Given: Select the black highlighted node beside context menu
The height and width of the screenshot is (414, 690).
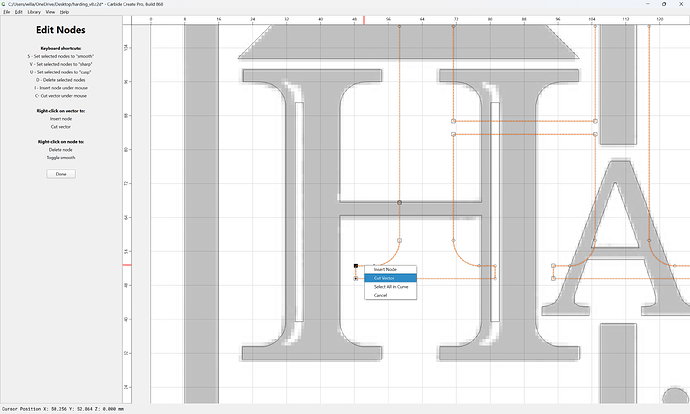Looking at the screenshot, I should [356, 266].
